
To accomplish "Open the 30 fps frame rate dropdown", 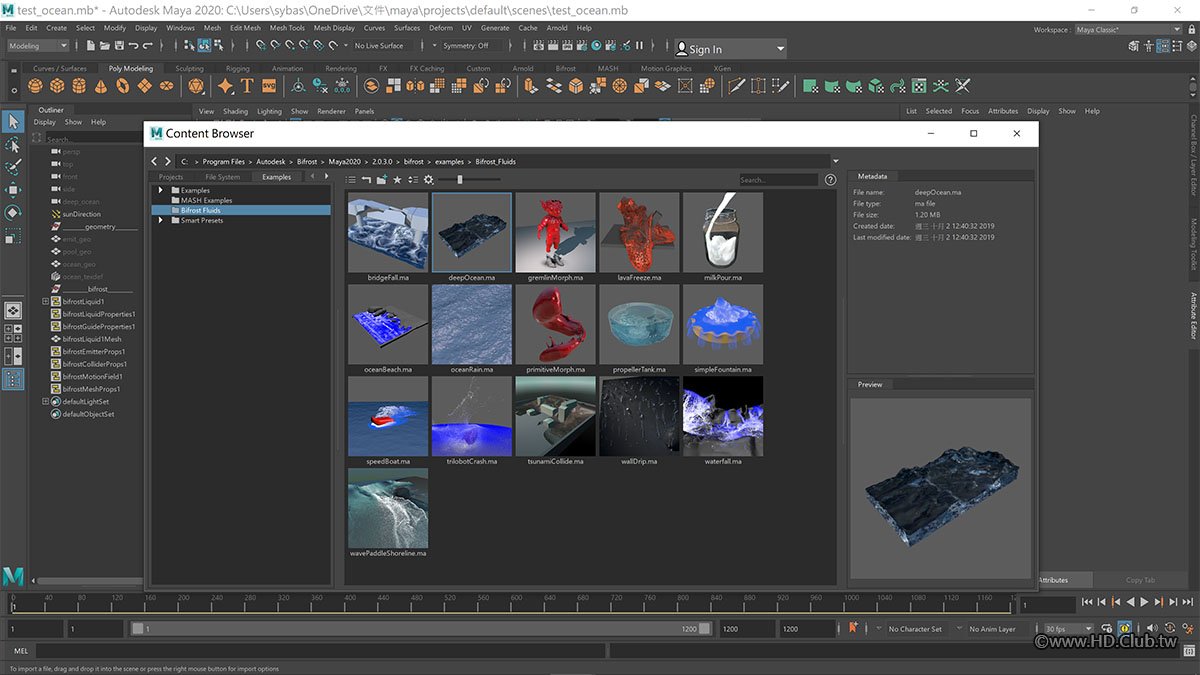I will [x=1066, y=629].
